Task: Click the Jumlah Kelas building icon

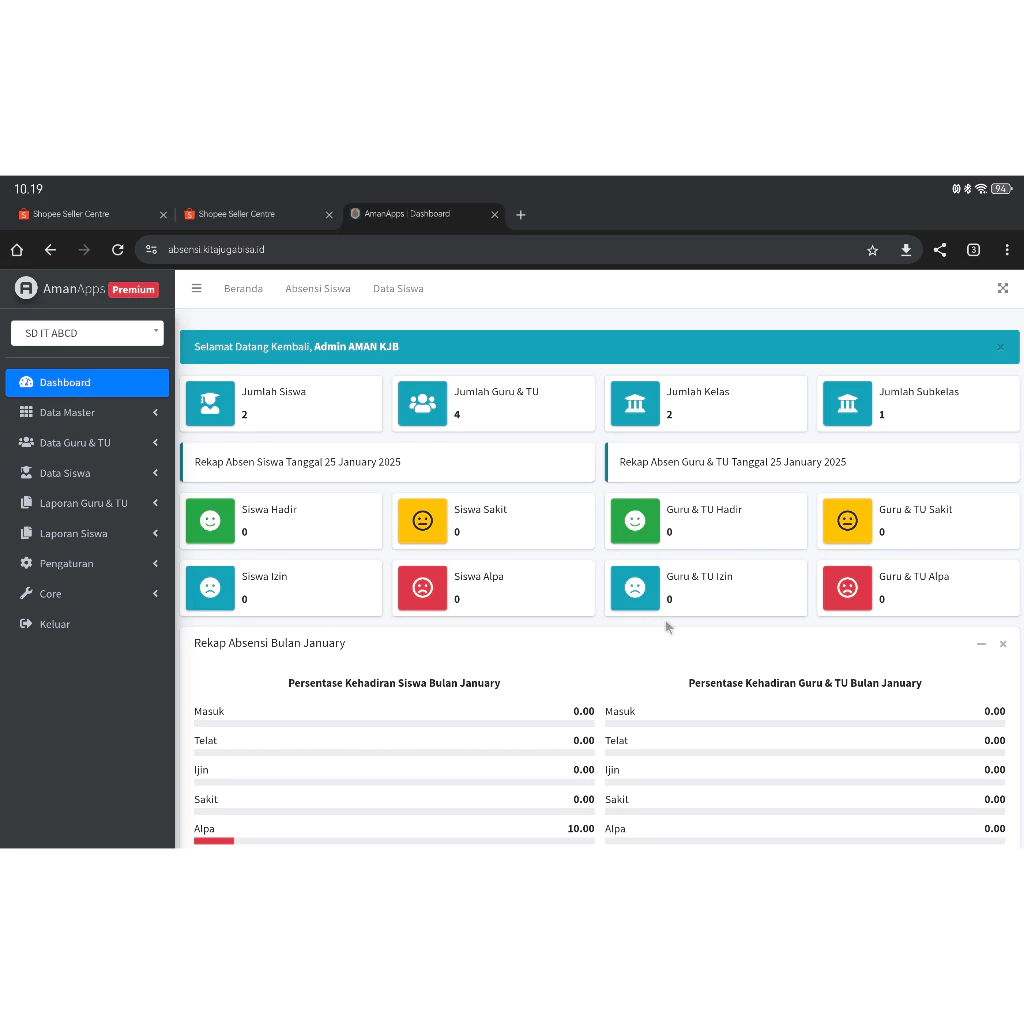Action: pos(635,403)
